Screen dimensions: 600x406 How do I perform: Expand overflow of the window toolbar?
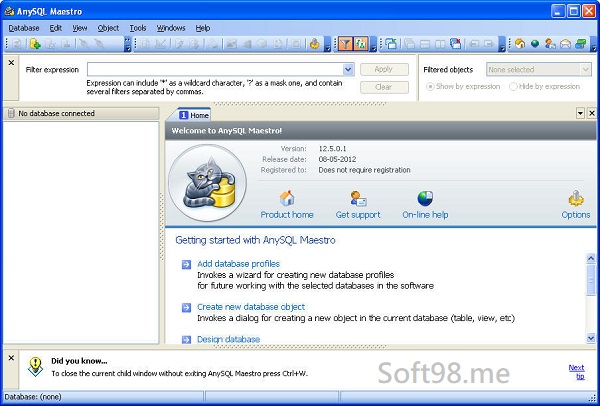coord(502,44)
